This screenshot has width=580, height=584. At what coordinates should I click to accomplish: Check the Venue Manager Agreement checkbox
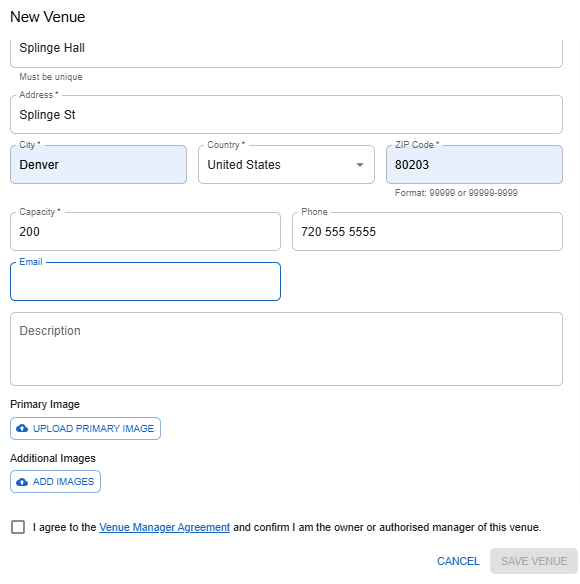[x=18, y=527]
